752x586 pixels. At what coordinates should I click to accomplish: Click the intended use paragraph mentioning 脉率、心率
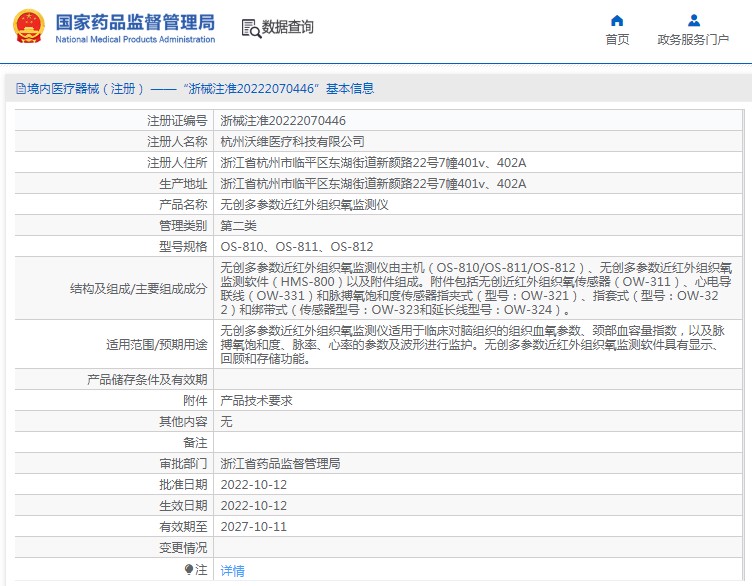(473, 344)
